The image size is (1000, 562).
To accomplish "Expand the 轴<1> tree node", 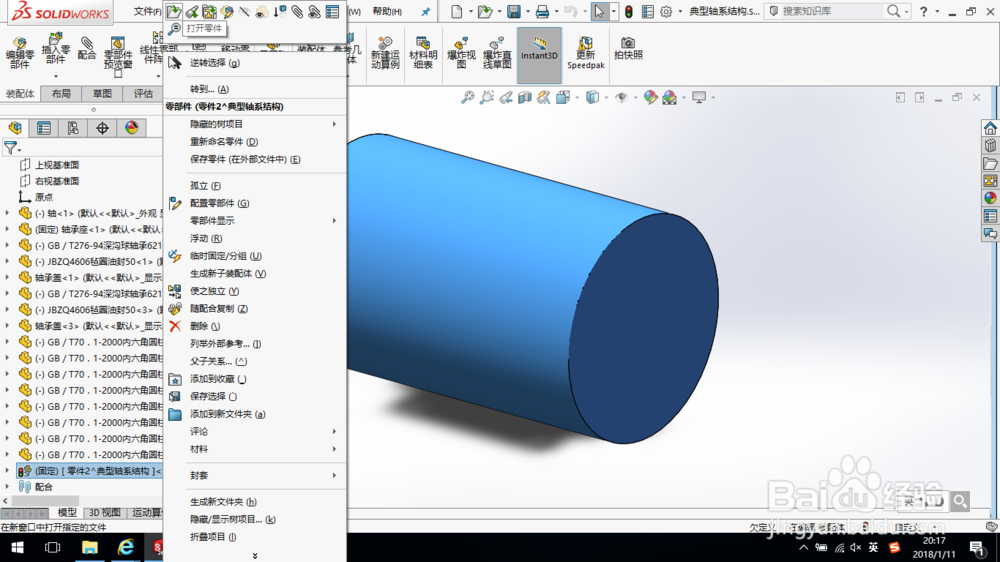I will click(8, 213).
